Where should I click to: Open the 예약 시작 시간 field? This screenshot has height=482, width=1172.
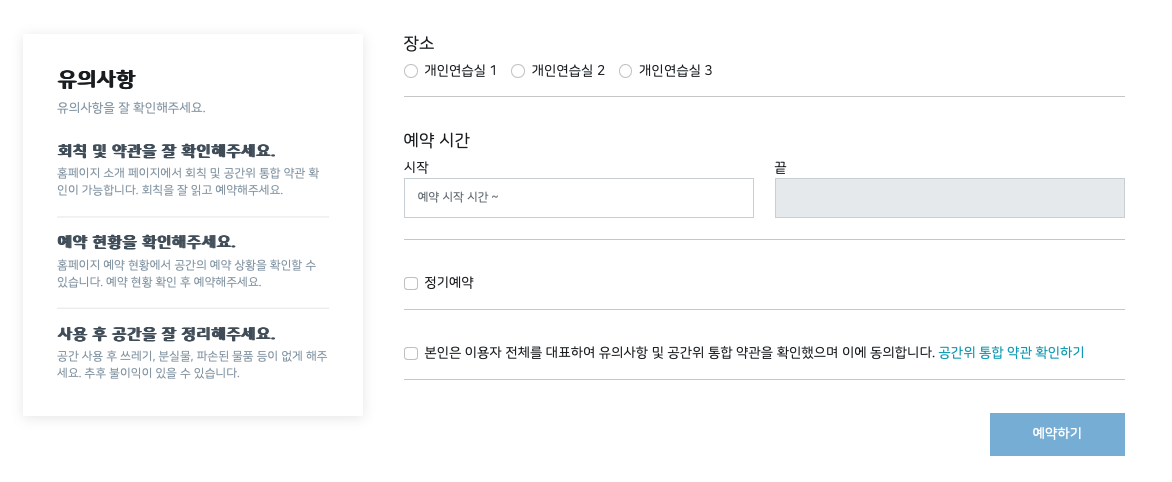[578, 198]
